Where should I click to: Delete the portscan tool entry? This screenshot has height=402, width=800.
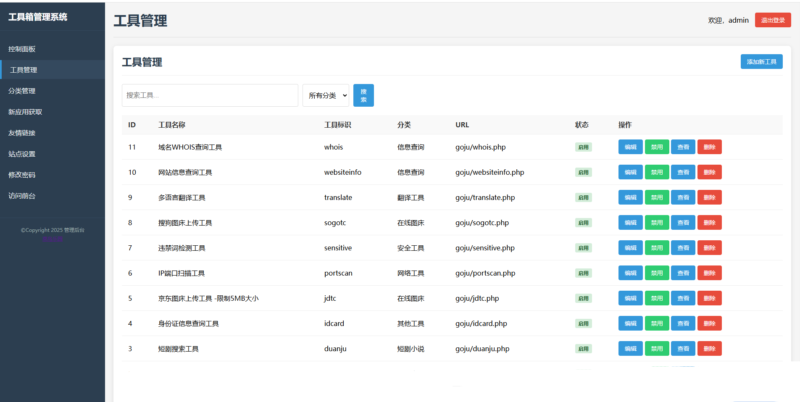click(x=710, y=273)
